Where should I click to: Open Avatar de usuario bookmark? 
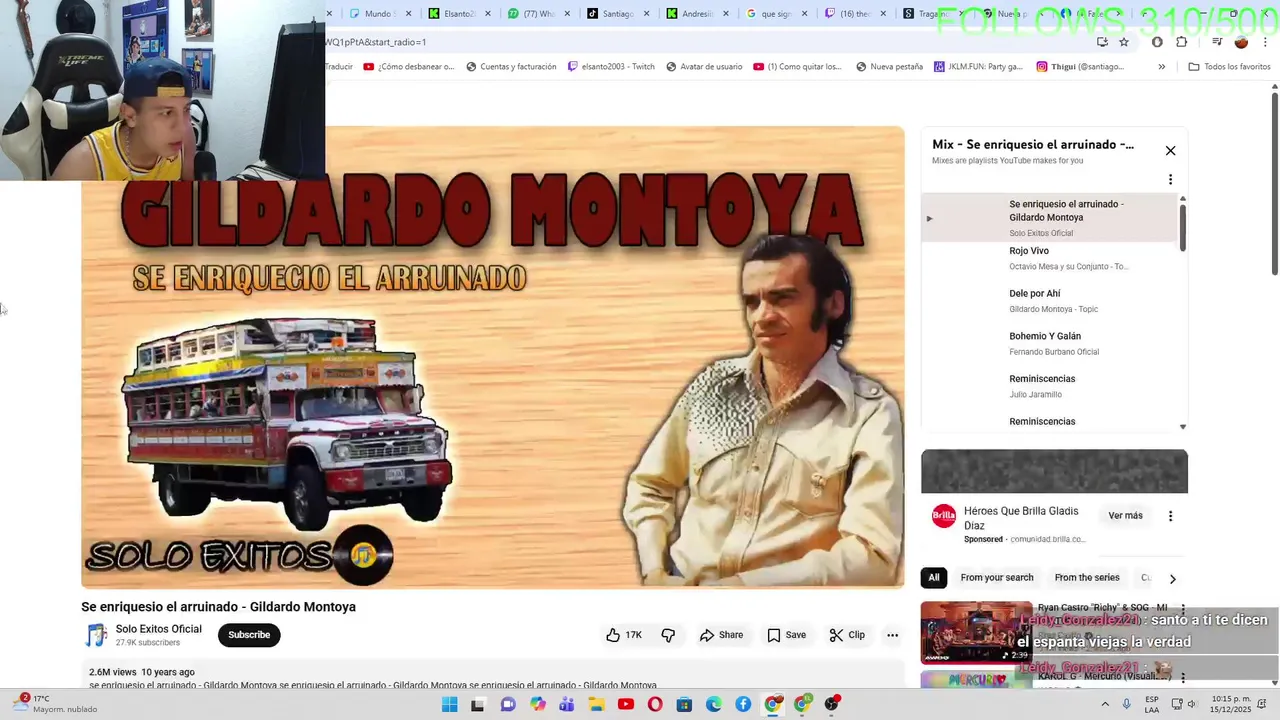pos(703,67)
